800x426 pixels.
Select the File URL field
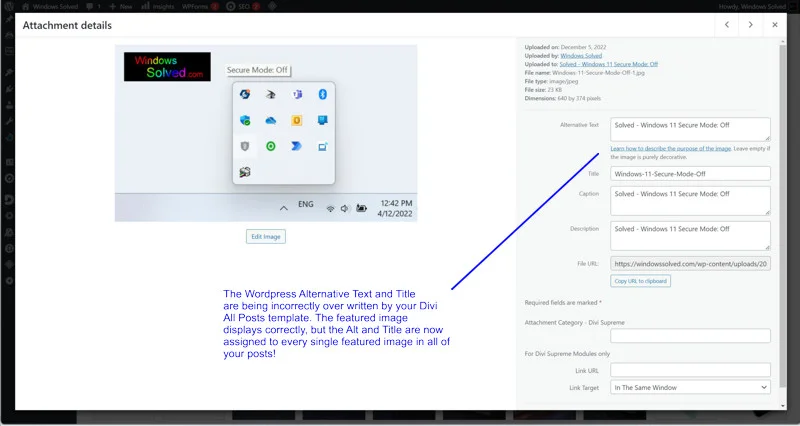[690, 264]
